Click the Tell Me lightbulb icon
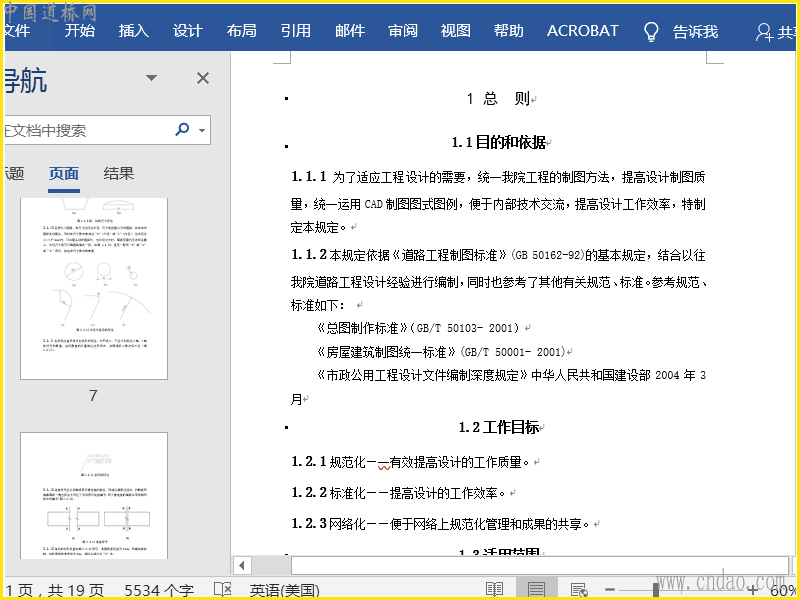Viewport: 800px width, 600px height. tap(651, 31)
